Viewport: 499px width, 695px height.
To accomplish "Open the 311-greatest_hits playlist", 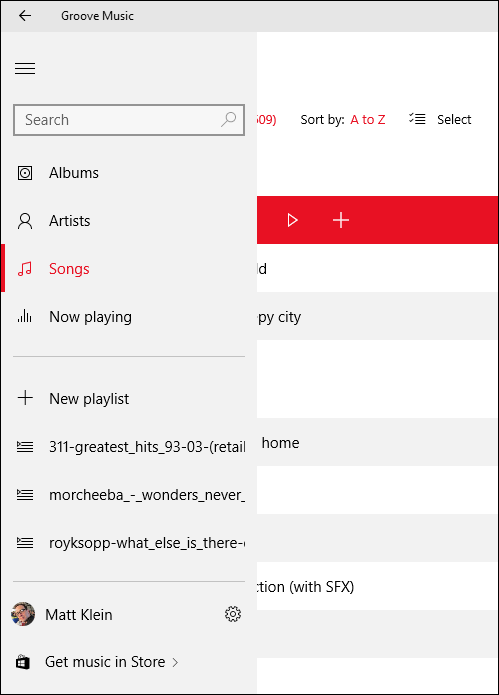I will [x=129, y=447].
